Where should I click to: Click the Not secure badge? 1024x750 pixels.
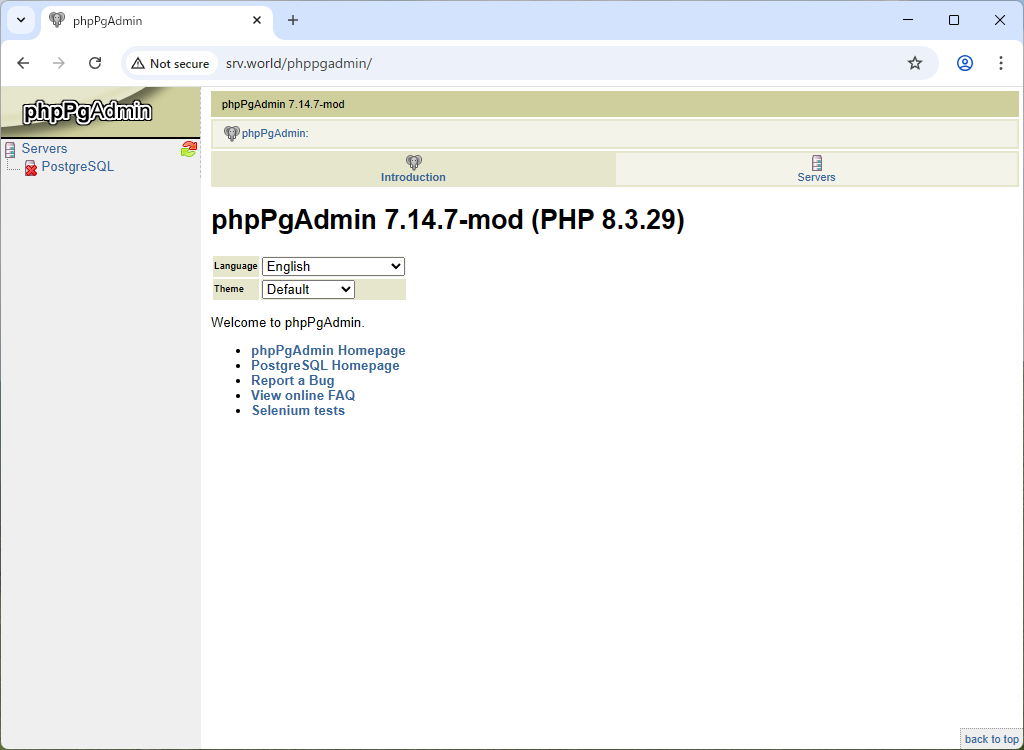(170, 62)
